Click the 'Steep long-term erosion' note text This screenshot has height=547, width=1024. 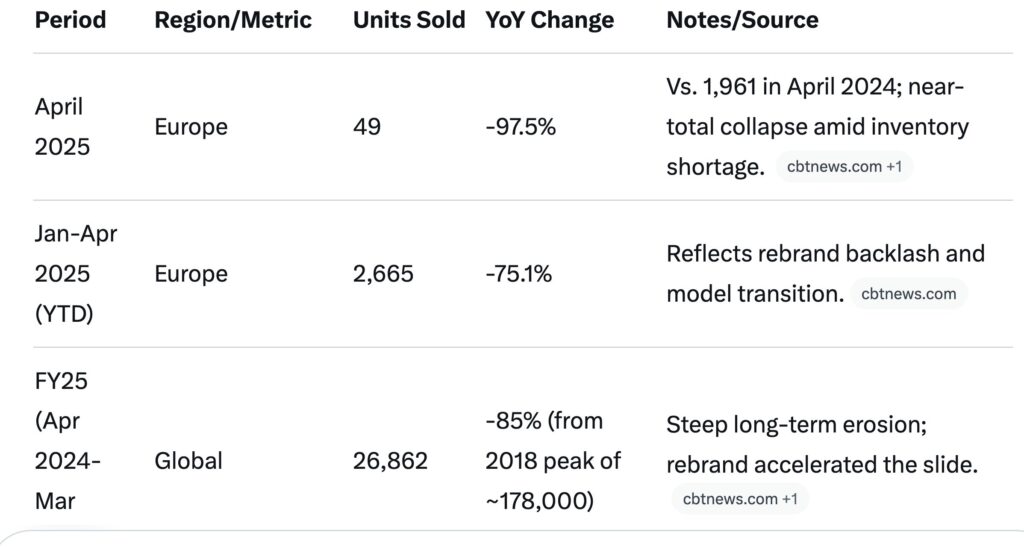(796, 425)
